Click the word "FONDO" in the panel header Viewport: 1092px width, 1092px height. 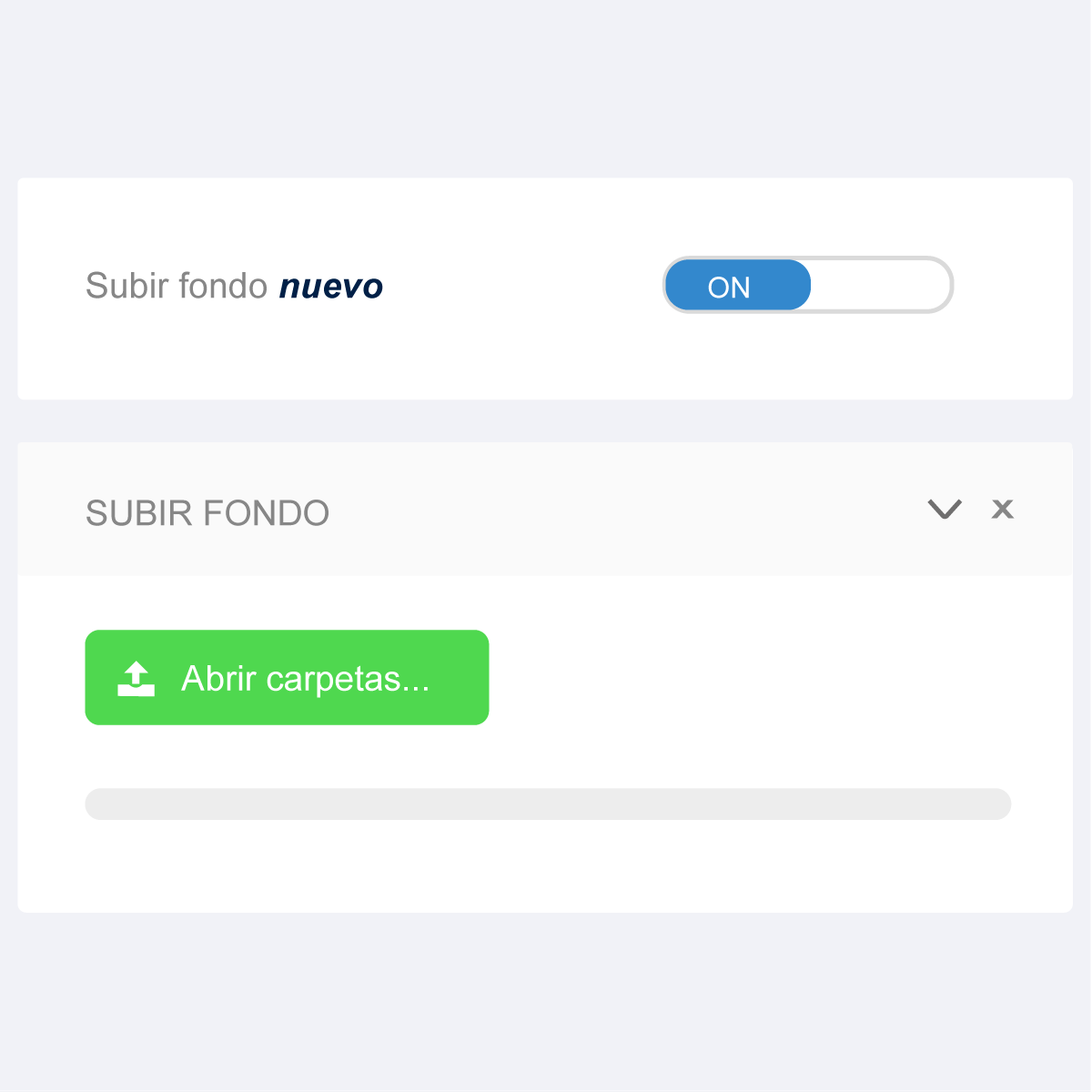tap(267, 513)
